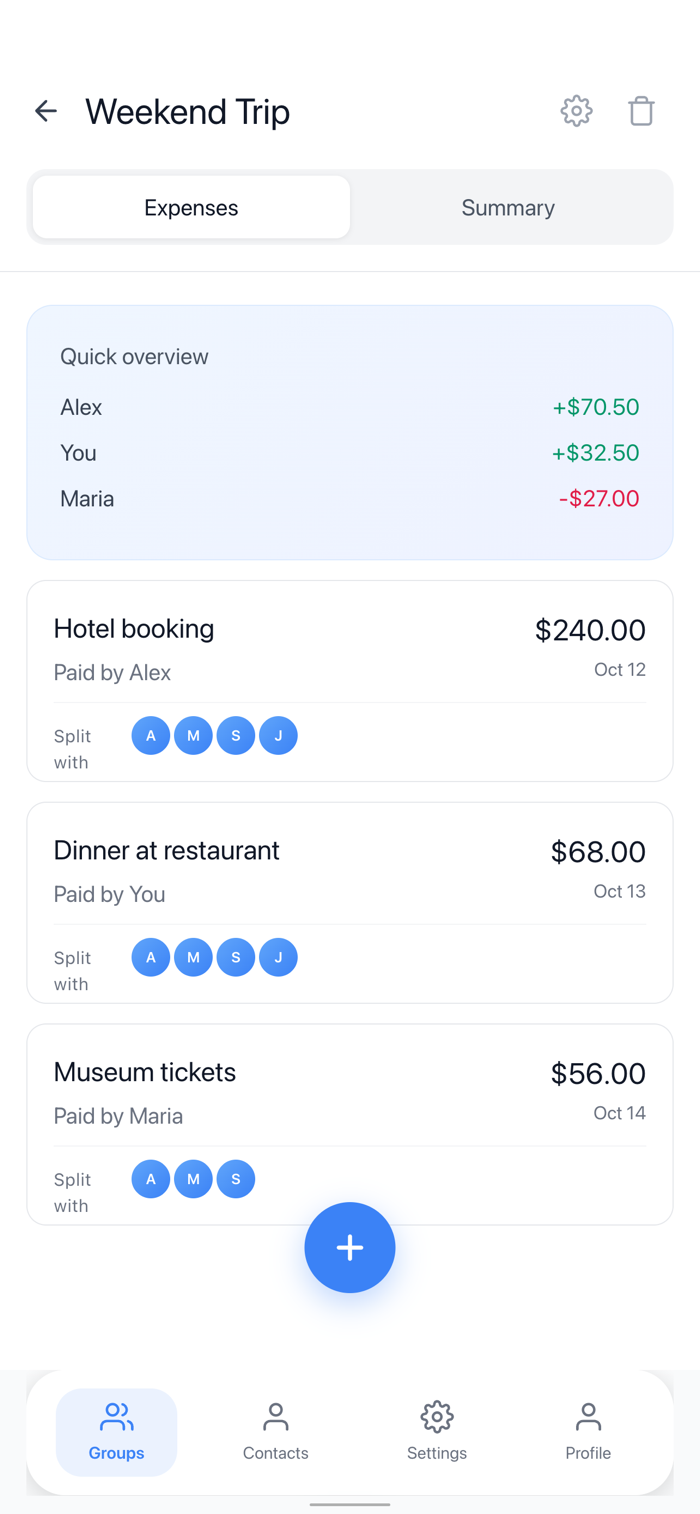The width and height of the screenshot is (700, 1514).
Task: Select the Expenses tab
Action: tap(191, 208)
